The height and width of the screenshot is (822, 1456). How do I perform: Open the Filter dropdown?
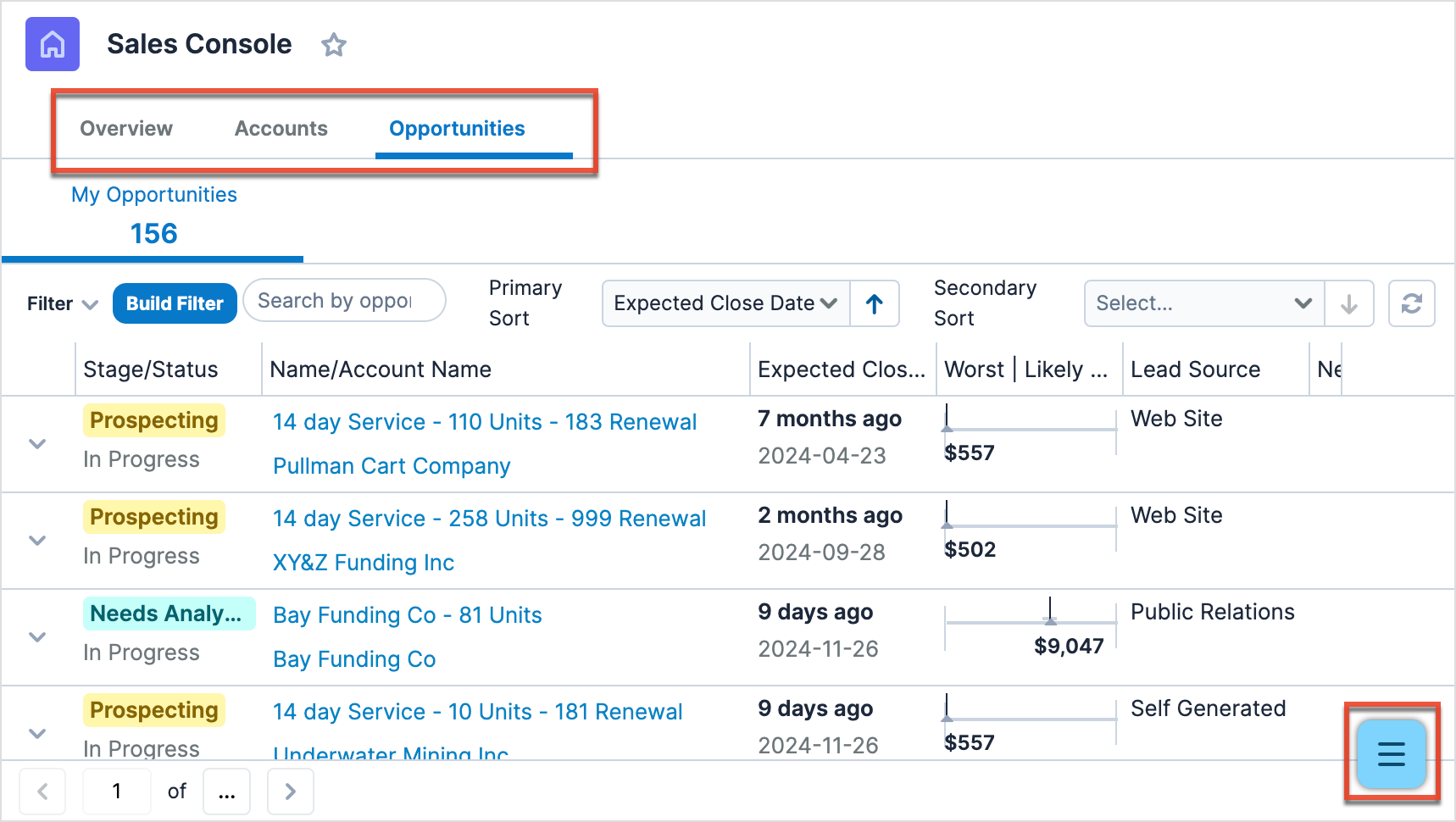coord(63,303)
